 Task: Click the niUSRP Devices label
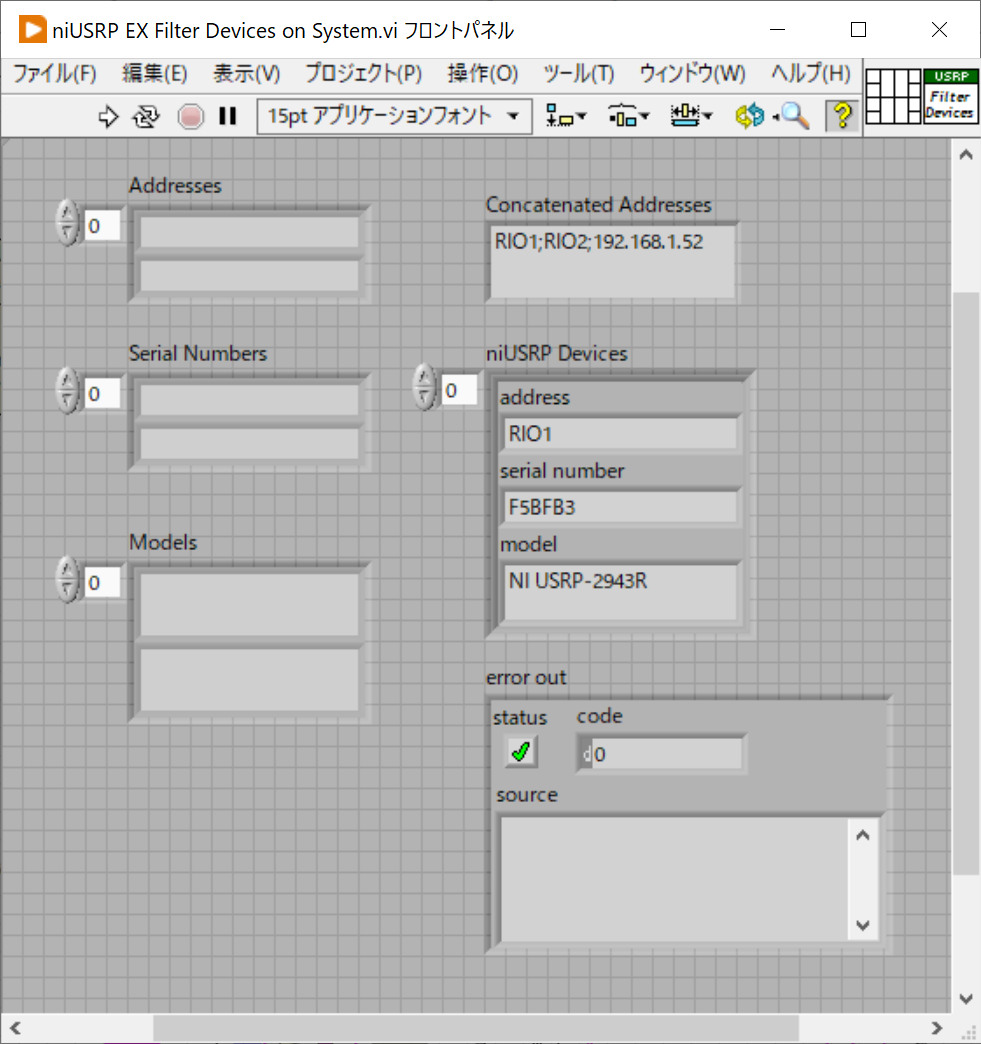click(x=557, y=353)
